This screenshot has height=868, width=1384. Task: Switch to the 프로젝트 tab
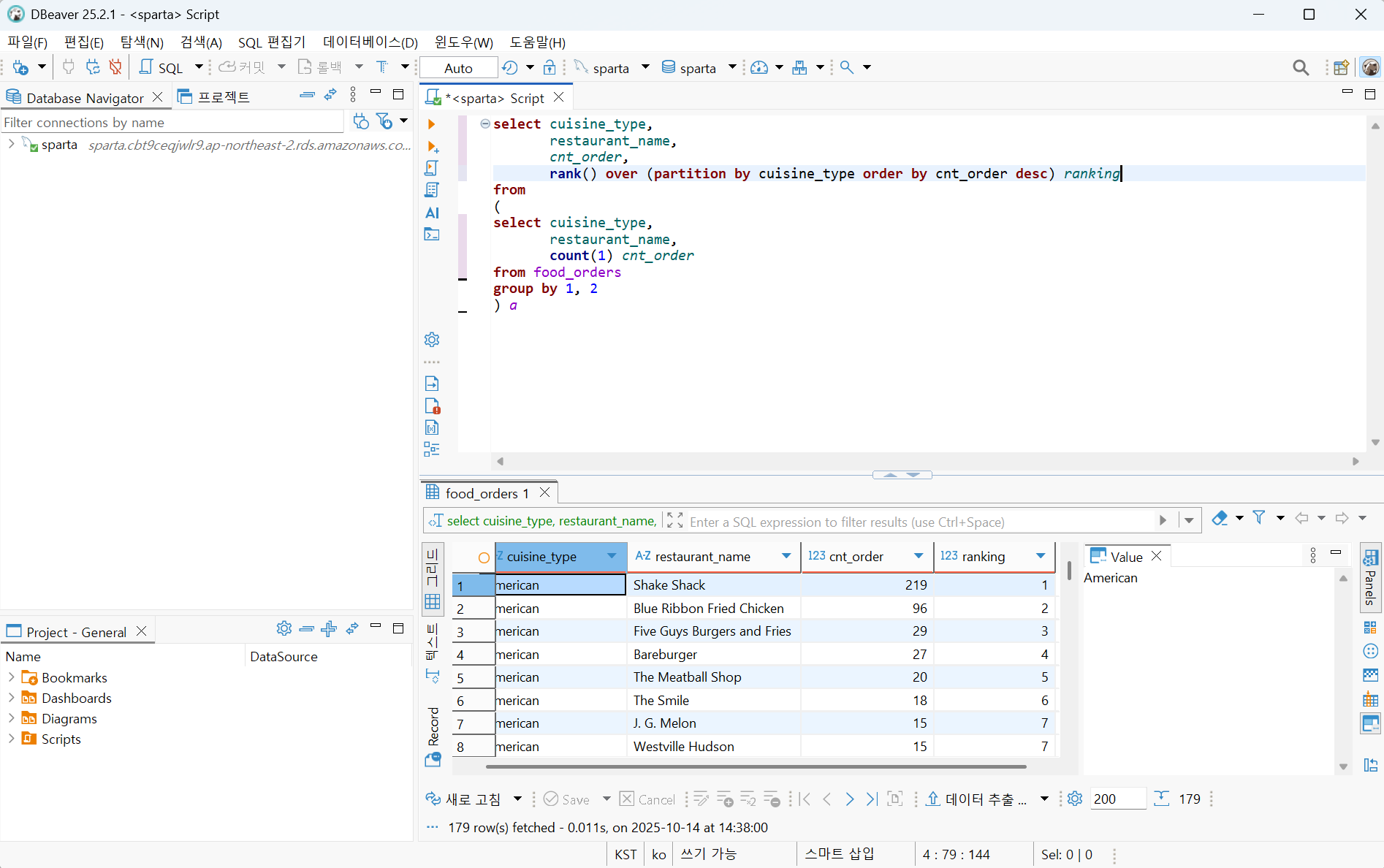click(214, 97)
